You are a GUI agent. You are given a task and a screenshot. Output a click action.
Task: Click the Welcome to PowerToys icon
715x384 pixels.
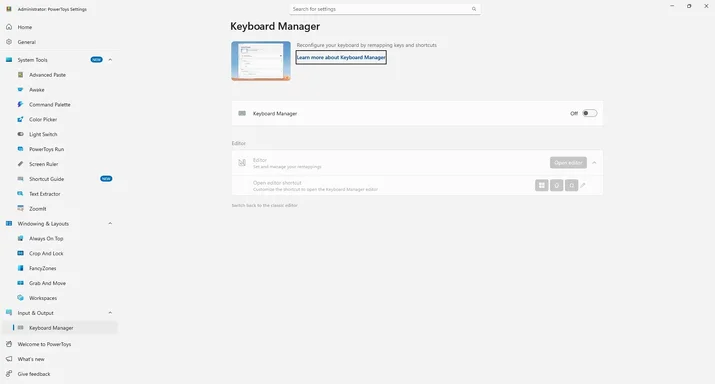[9, 344]
